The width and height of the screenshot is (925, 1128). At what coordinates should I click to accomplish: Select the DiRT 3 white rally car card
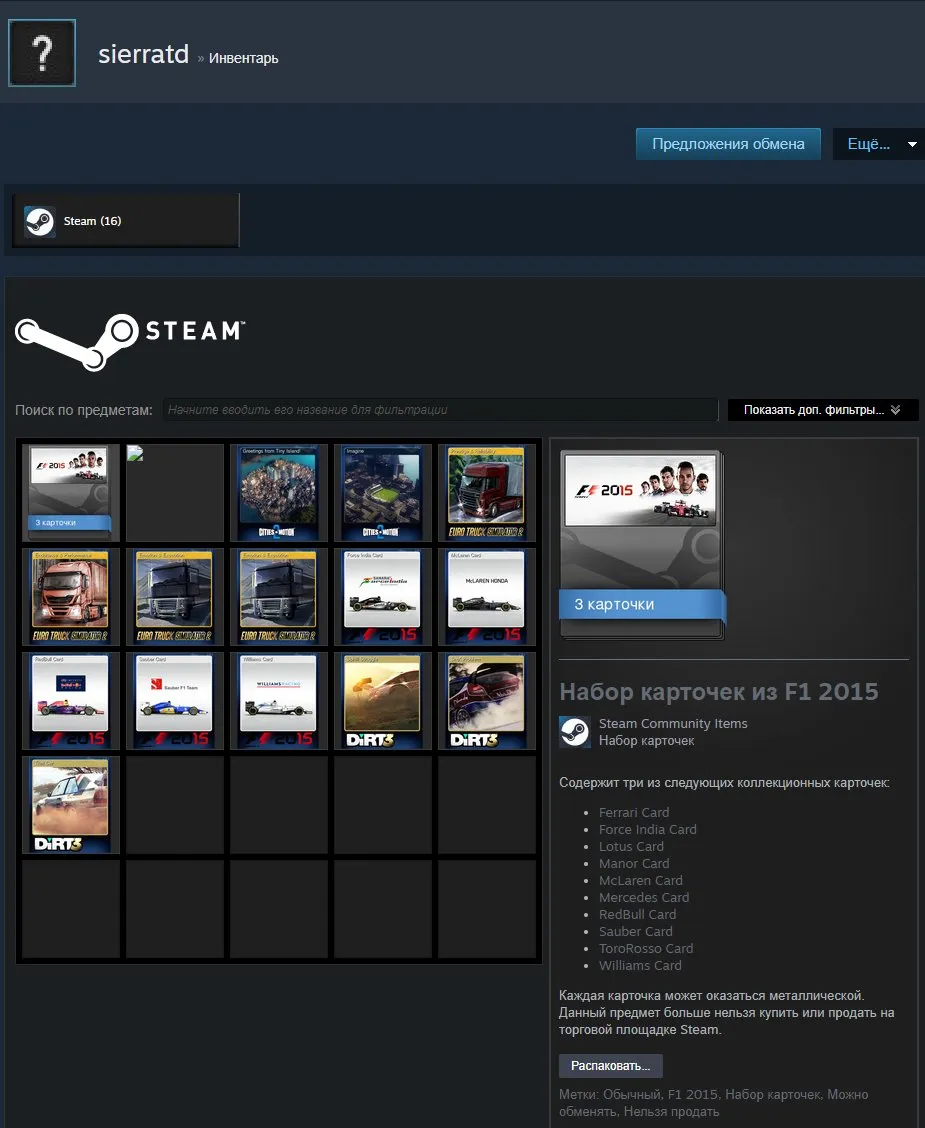point(70,805)
